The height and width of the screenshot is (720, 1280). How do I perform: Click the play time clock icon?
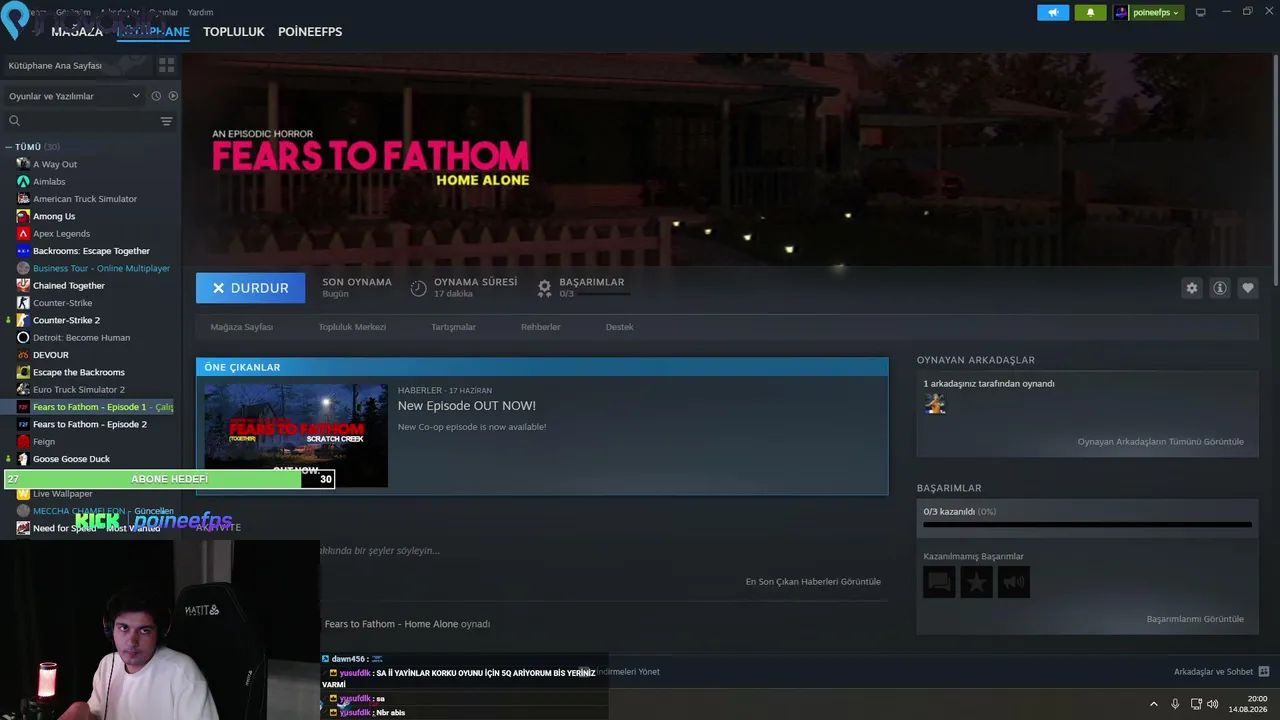tap(418, 288)
